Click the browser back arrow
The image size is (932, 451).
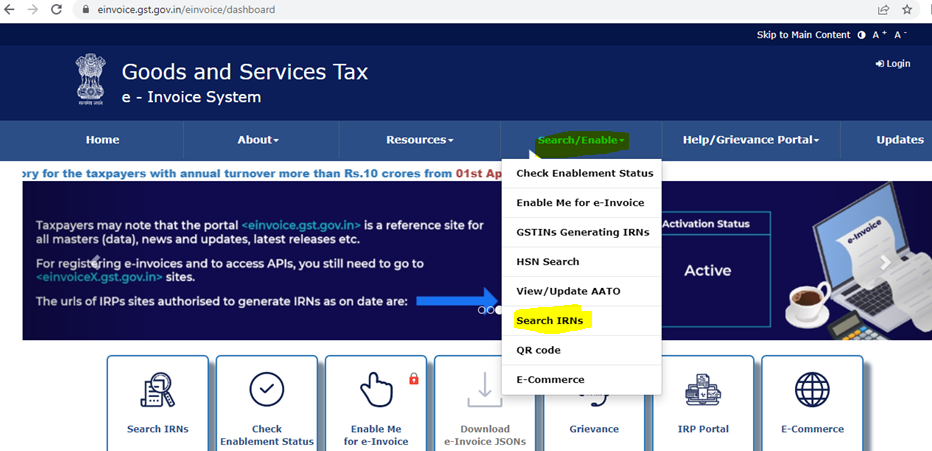pyautogui.click(x=9, y=10)
